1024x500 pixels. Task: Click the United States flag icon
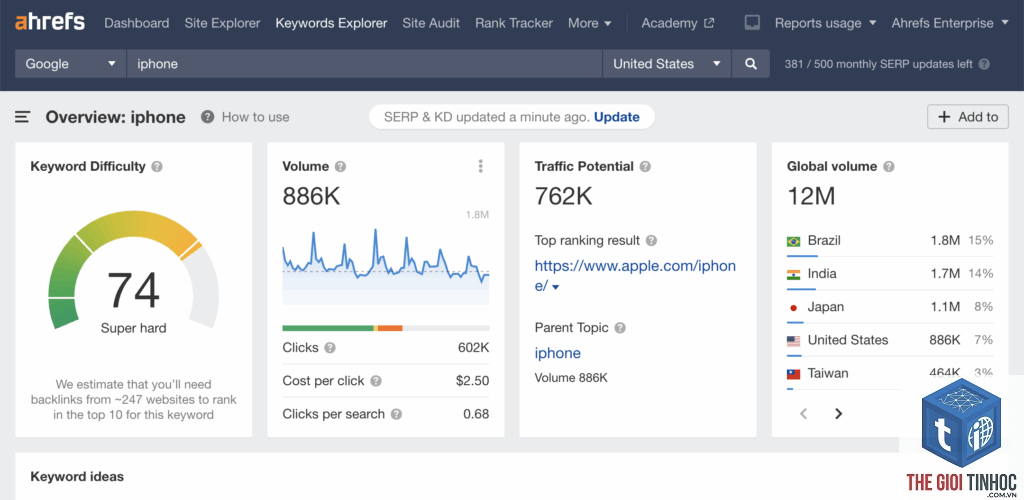[793, 341]
